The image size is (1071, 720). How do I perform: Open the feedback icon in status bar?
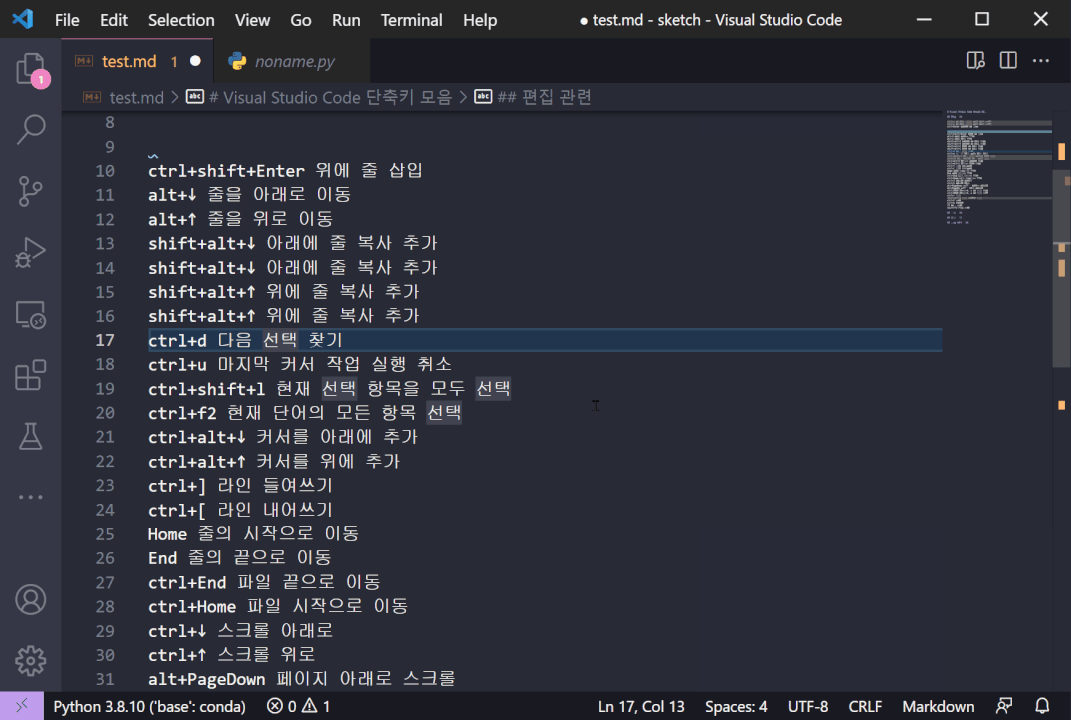(x=1004, y=706)
